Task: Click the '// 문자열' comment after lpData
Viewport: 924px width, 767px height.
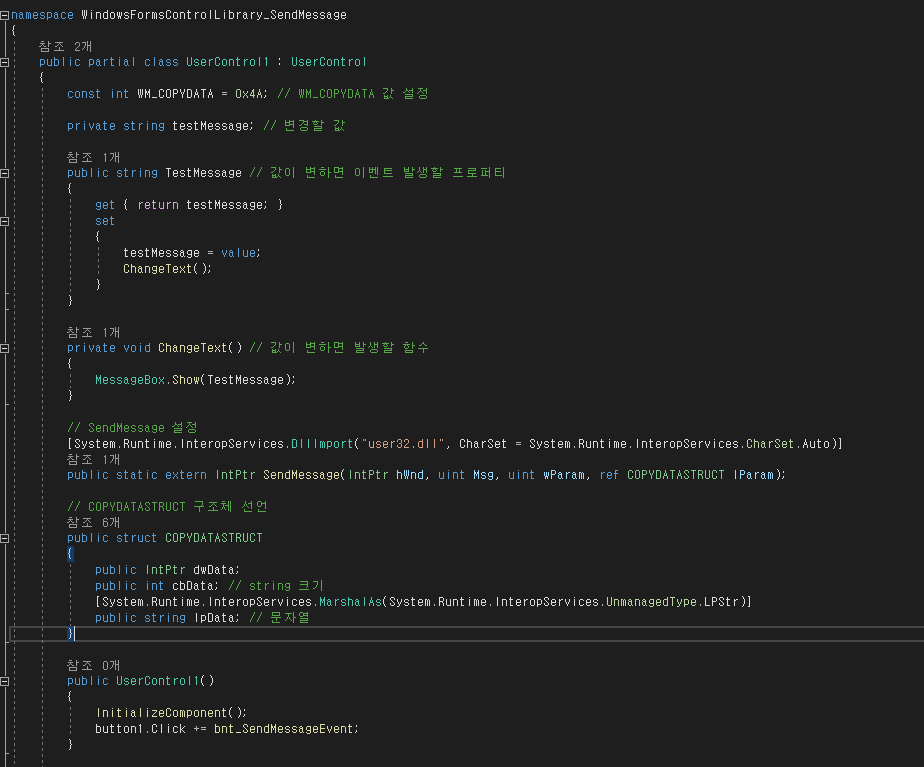Action: pos(279,617)
